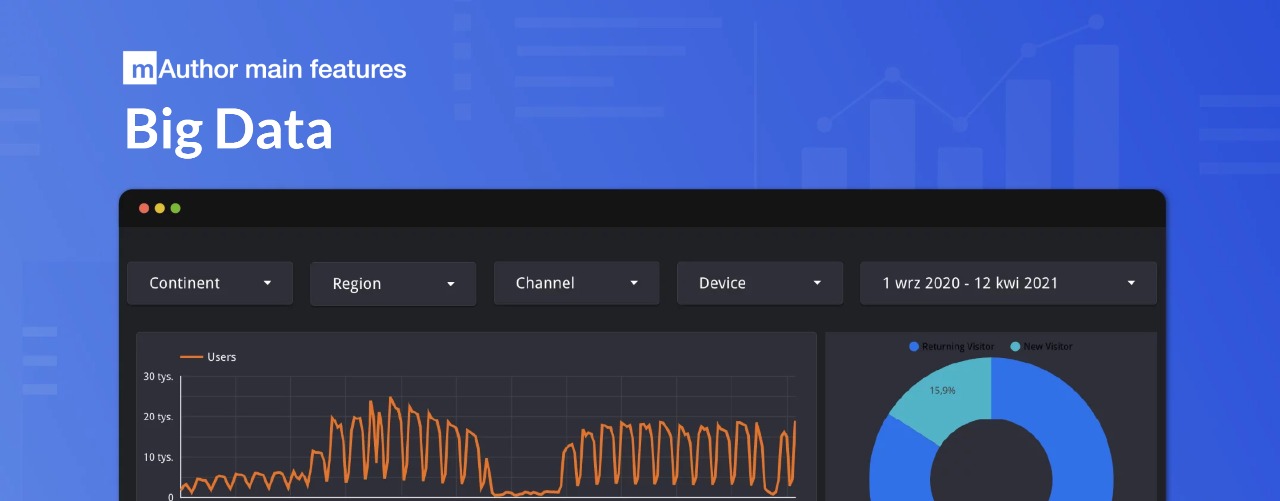1280x501 pixels.
Task: Click the Big Data heading
Action: pyautogui.click(x=229, y=130)
